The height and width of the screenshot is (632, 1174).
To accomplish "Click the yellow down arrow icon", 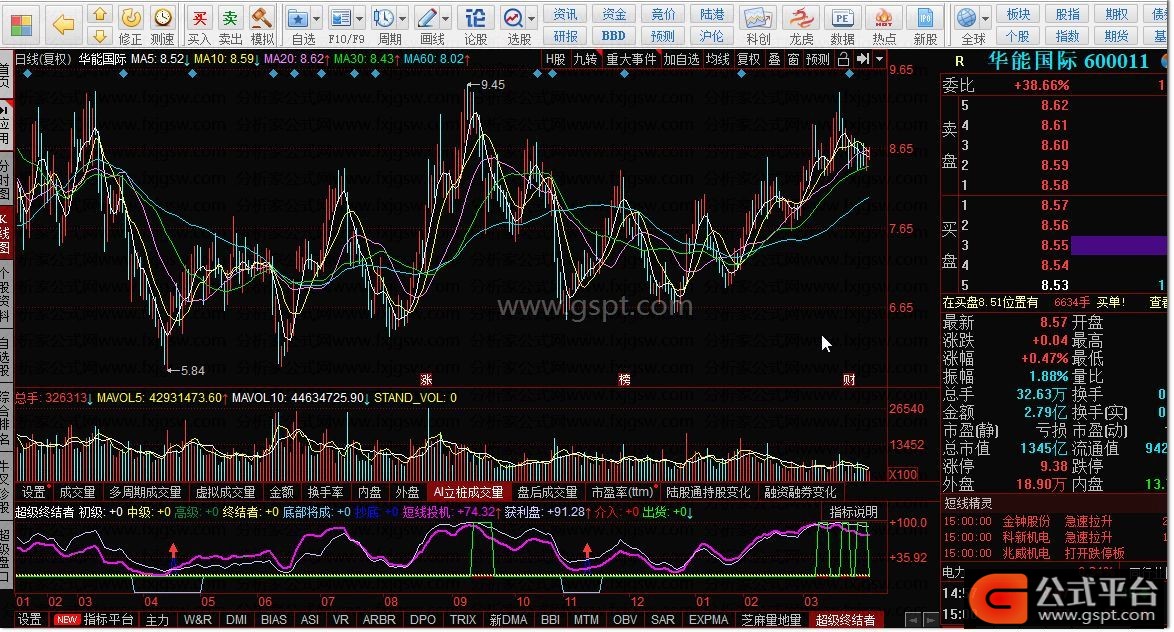I will (100, 36).
